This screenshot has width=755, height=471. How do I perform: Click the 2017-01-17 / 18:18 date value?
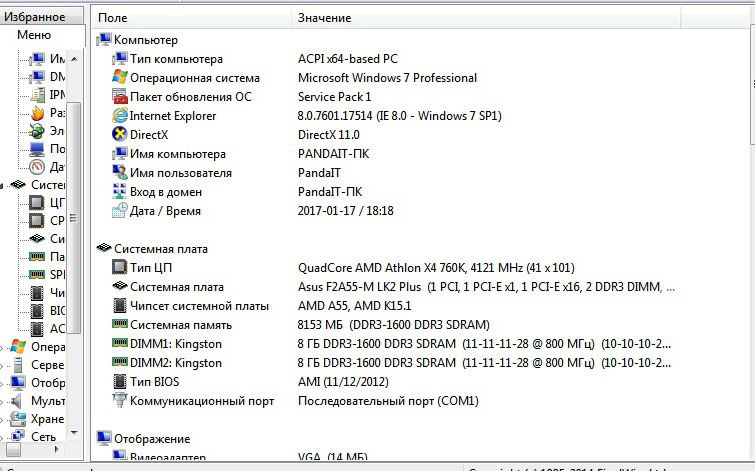coord(345,211)
